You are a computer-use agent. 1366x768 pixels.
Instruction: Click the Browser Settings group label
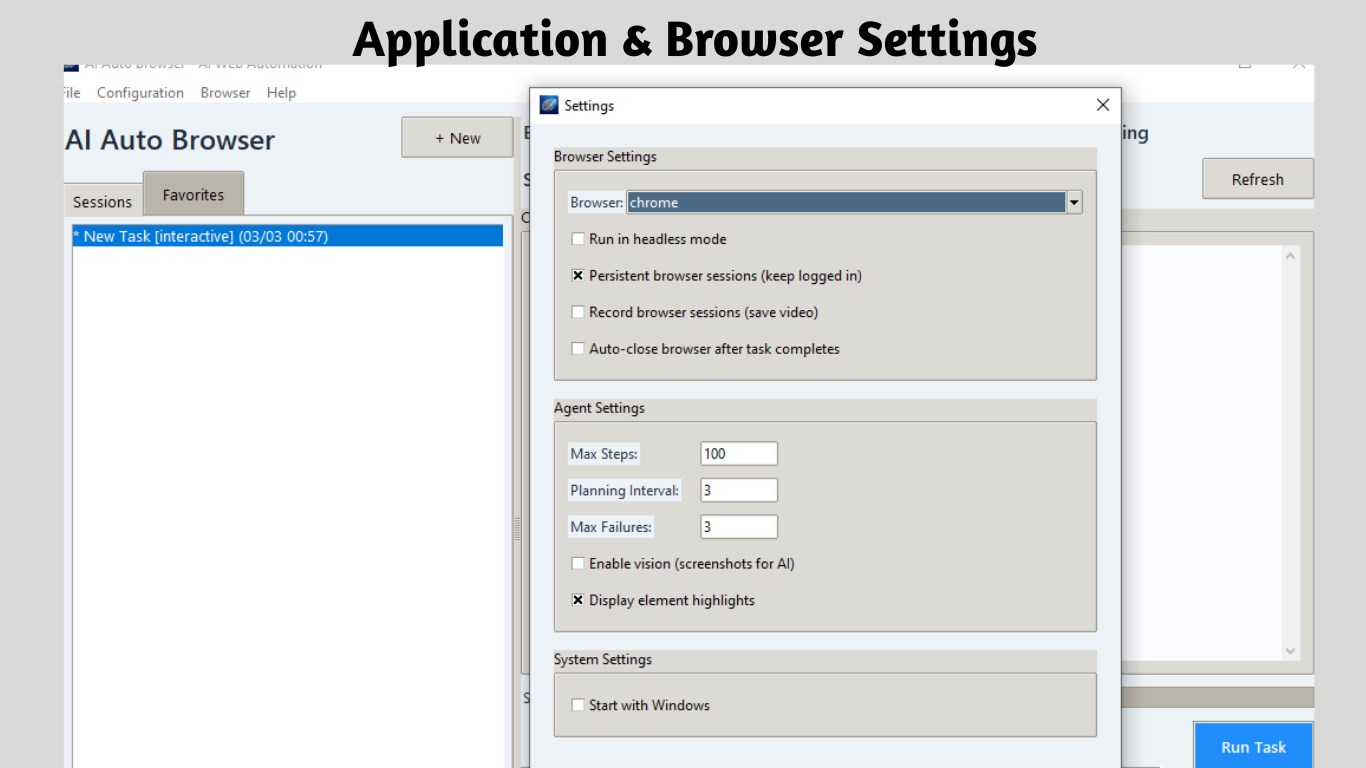pos(605,157)
